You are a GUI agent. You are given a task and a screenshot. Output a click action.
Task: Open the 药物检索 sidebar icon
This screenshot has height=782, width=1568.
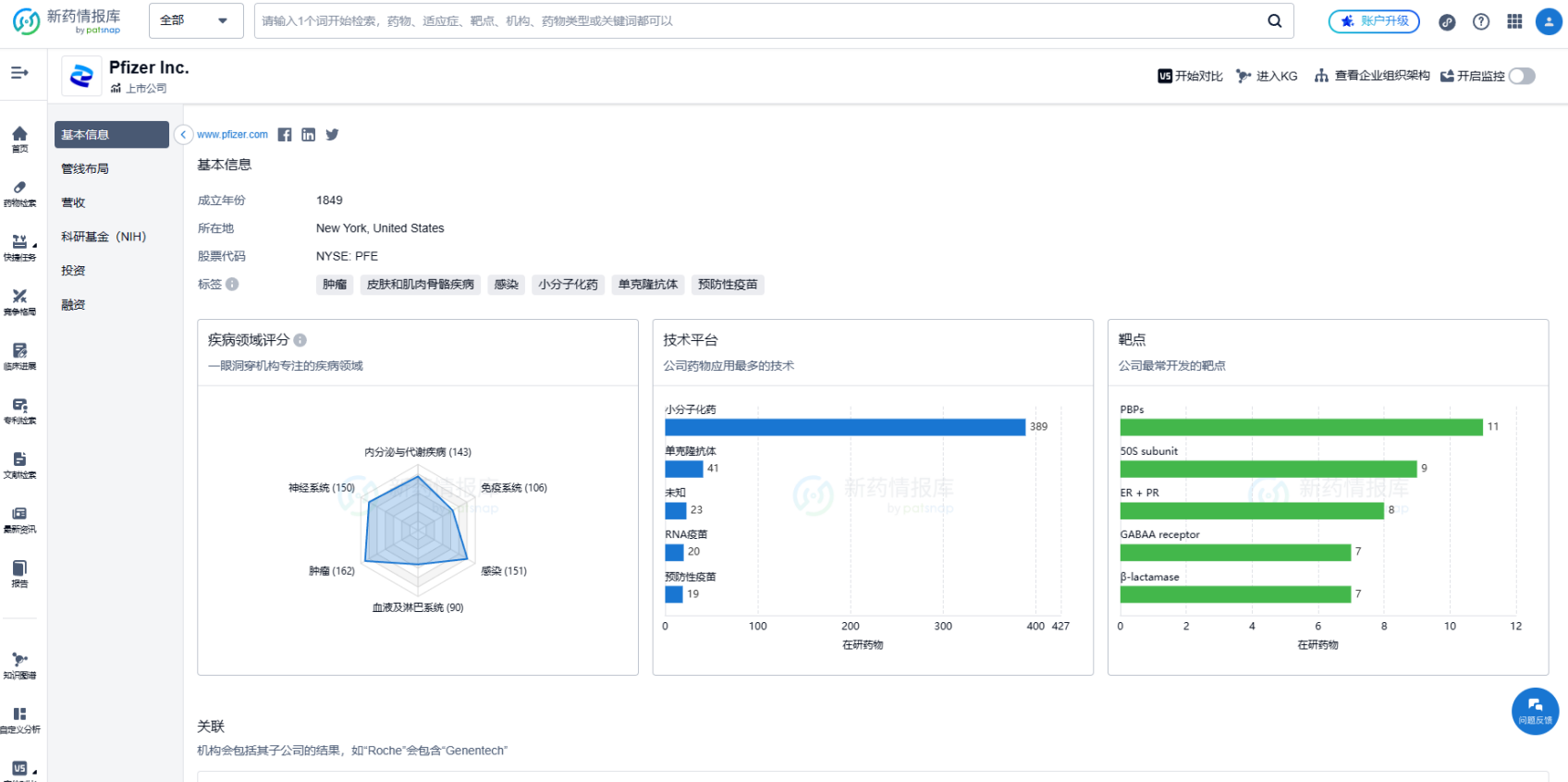pos(19,192)
